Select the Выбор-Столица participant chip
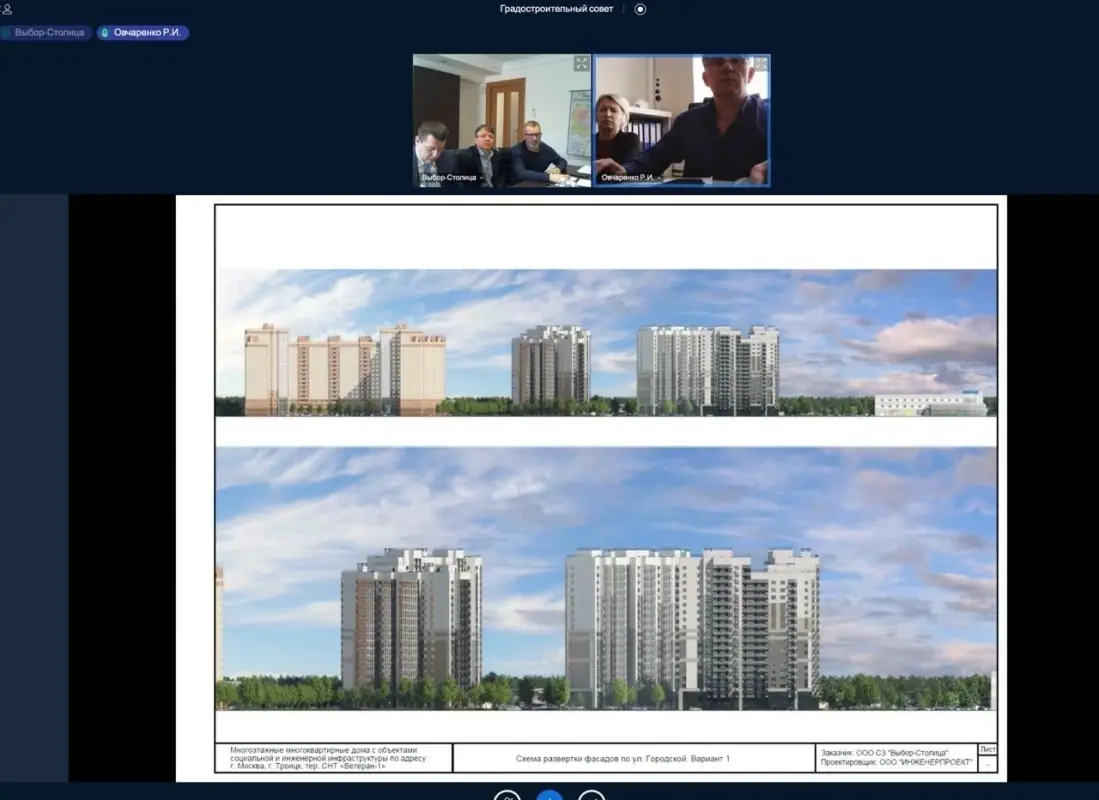Image resolution: width=1099 pixels, height=800 pixels. pos(46,32)
